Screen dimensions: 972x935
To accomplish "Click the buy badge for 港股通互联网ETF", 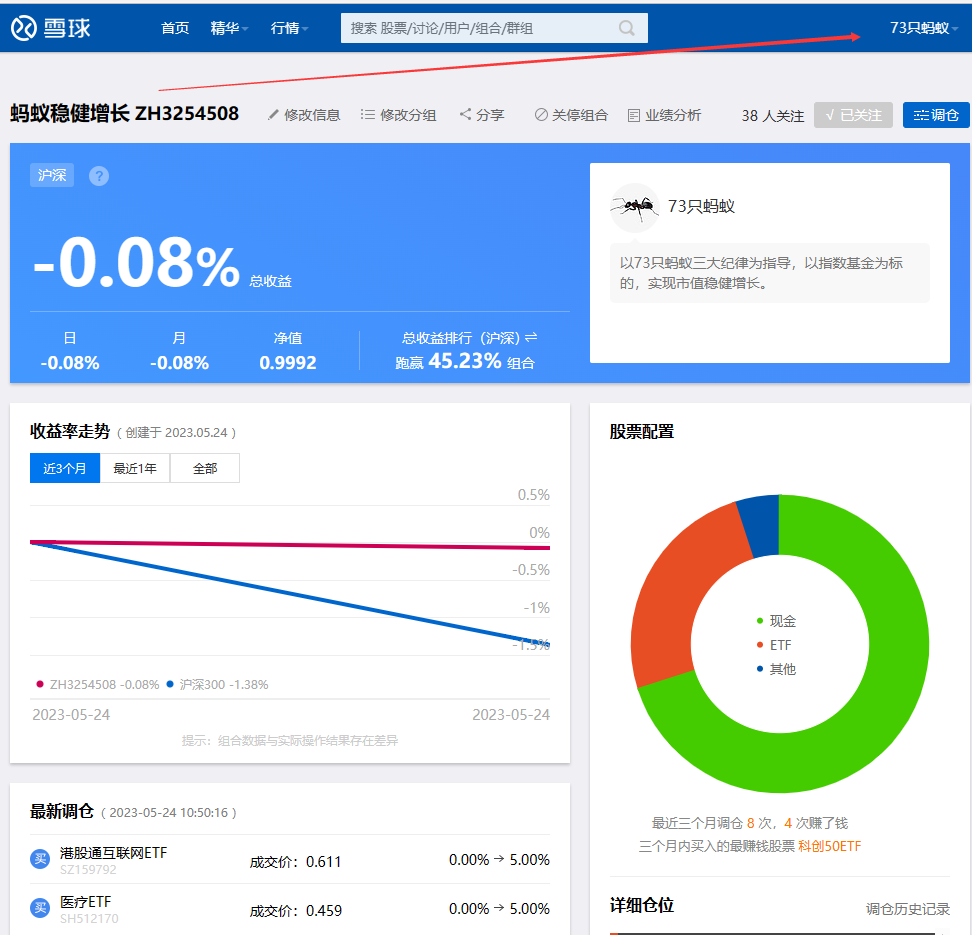I will 40,859.
